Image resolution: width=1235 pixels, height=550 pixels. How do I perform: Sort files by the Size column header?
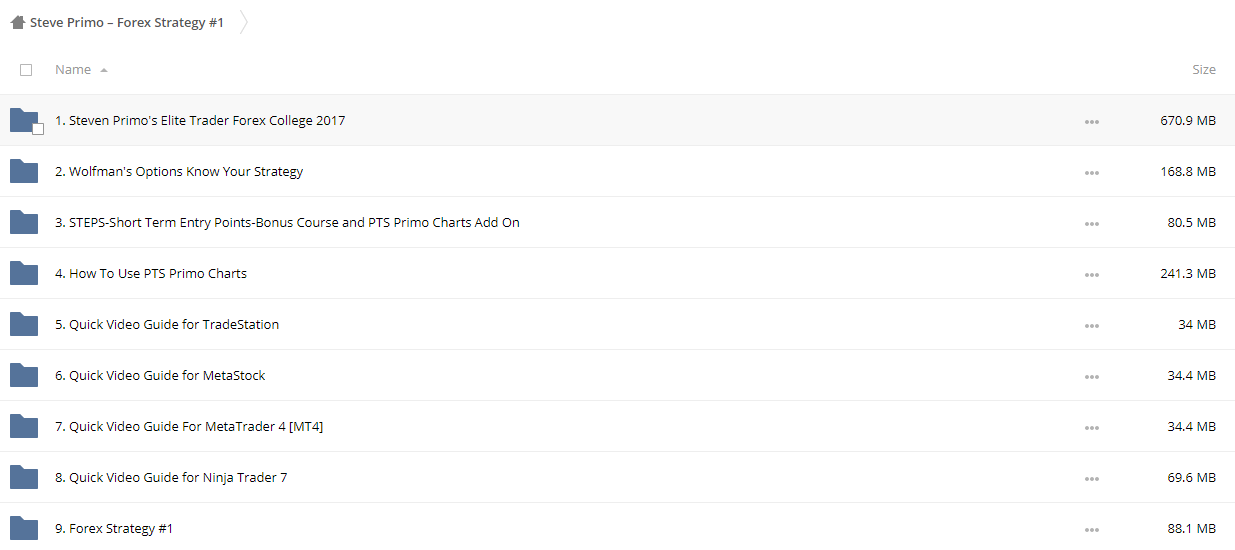click(x=1204, y=70)
